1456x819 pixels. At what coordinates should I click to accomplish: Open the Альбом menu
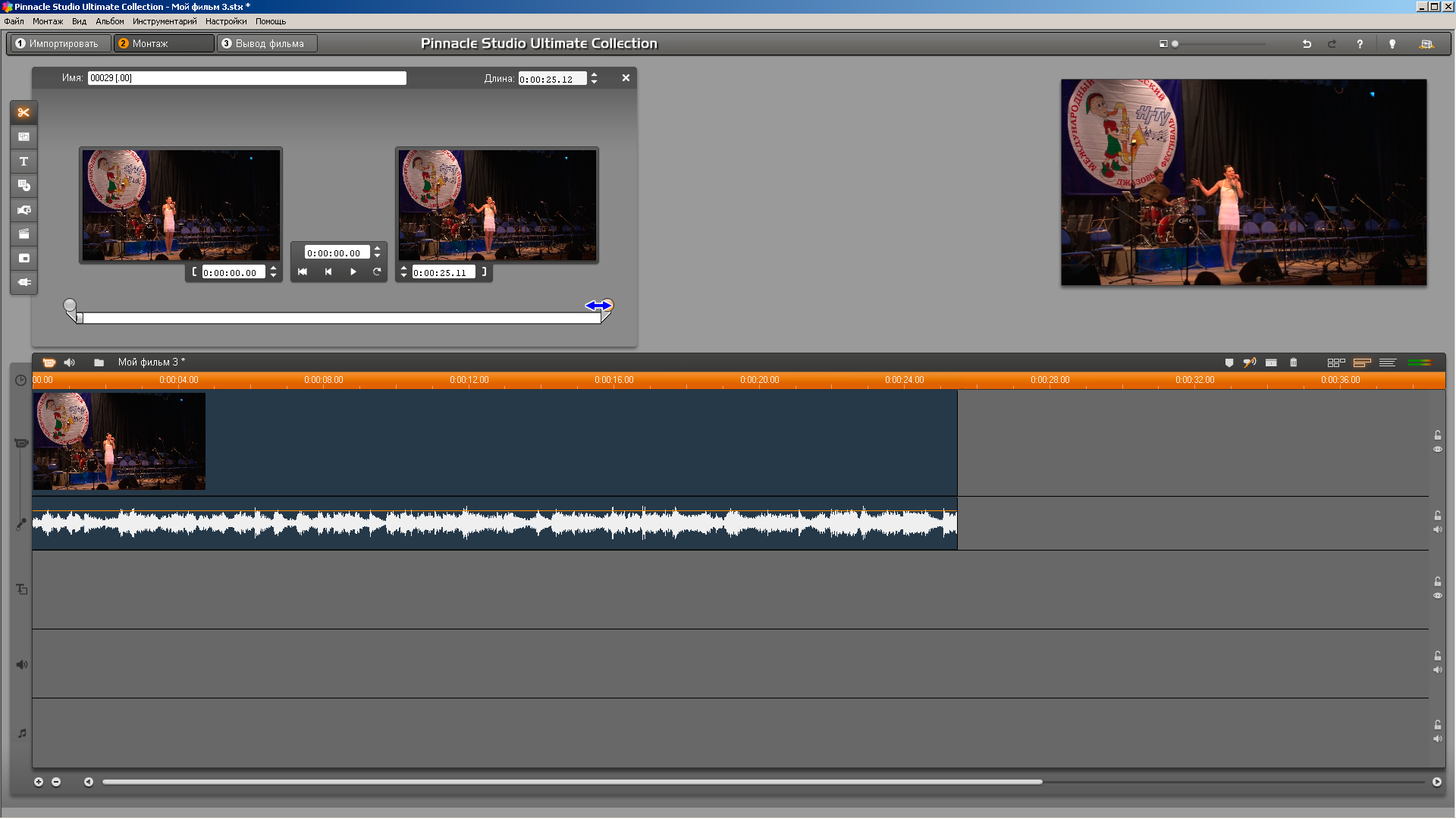coord(110,21)
